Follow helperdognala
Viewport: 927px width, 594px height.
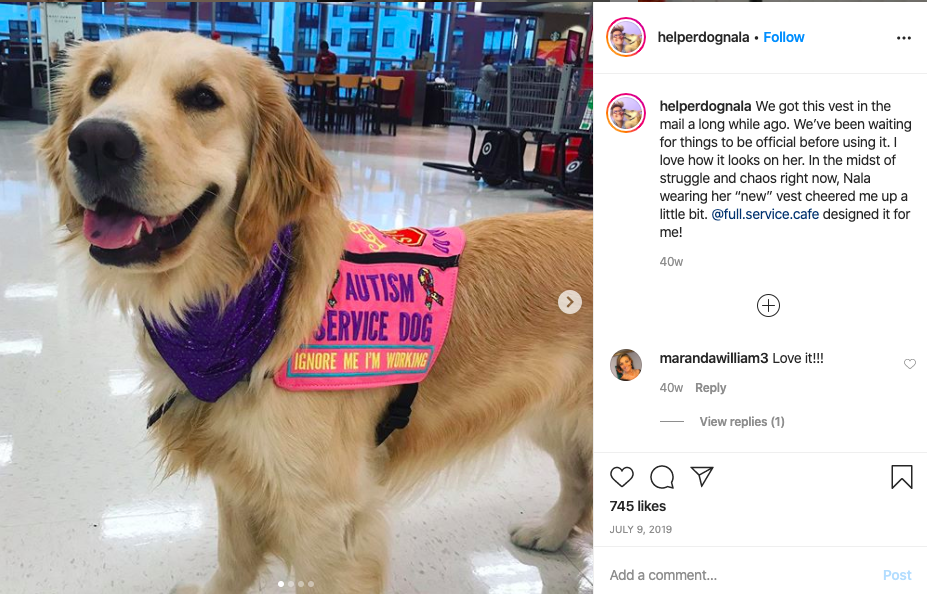click(x=783, y=37)
